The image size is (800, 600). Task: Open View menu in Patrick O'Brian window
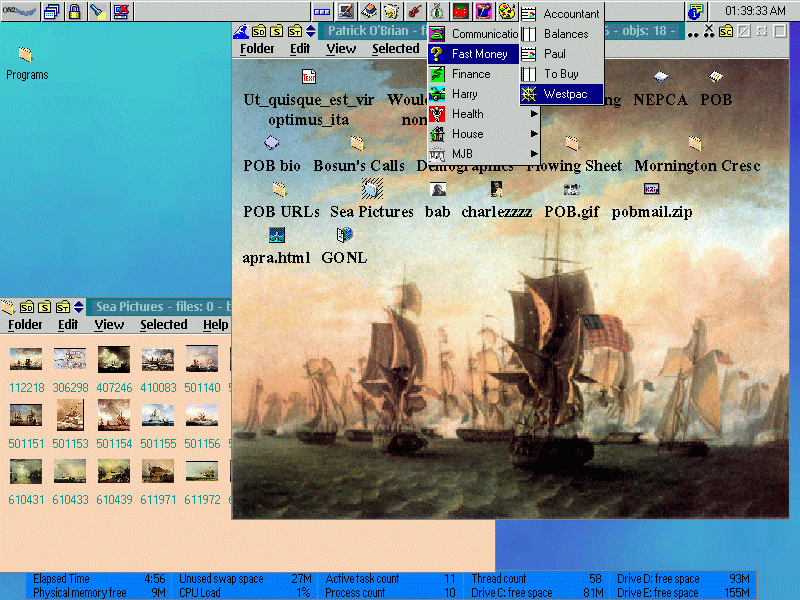[341, 48]
